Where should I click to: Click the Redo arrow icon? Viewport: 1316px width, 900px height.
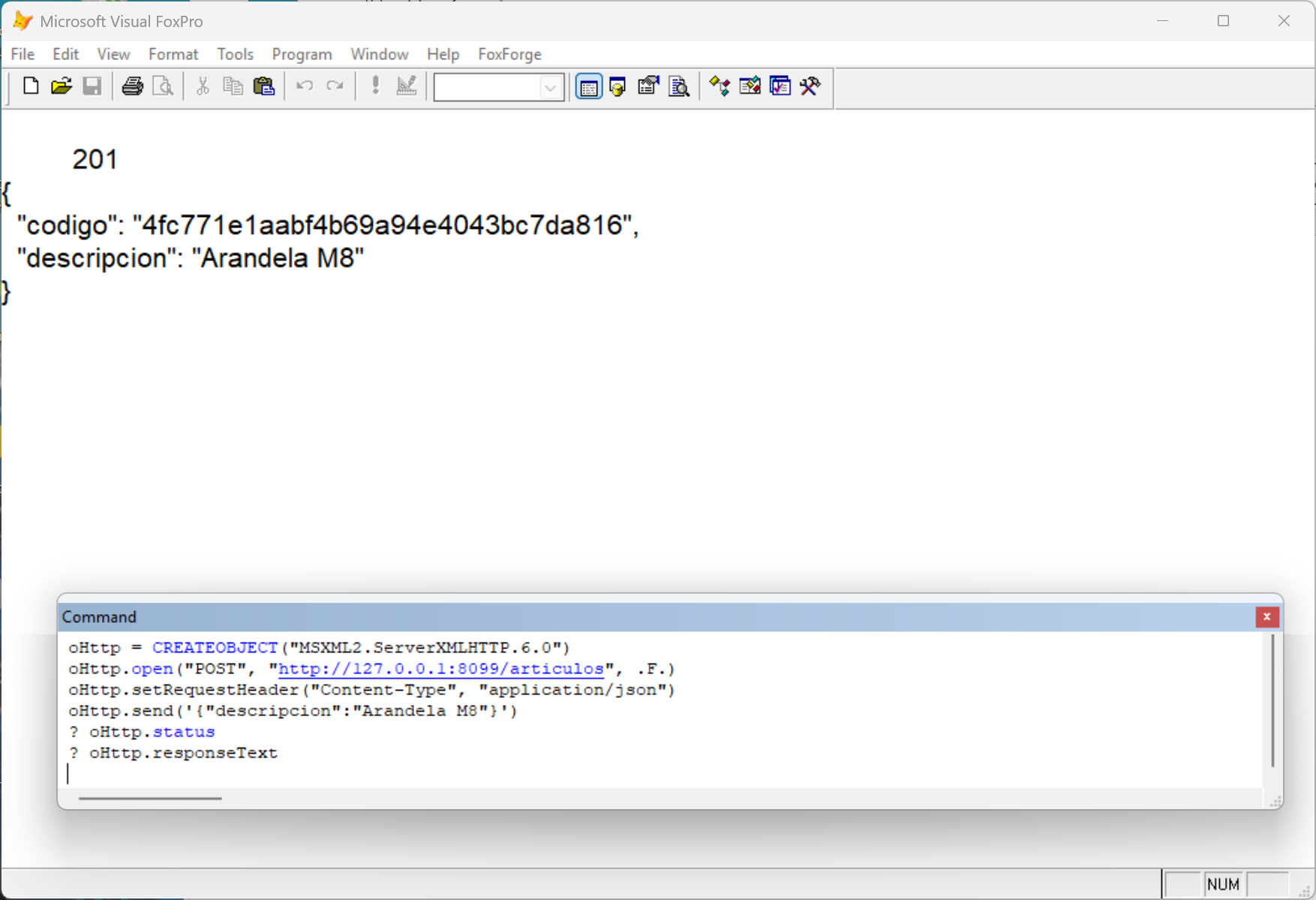335,86
